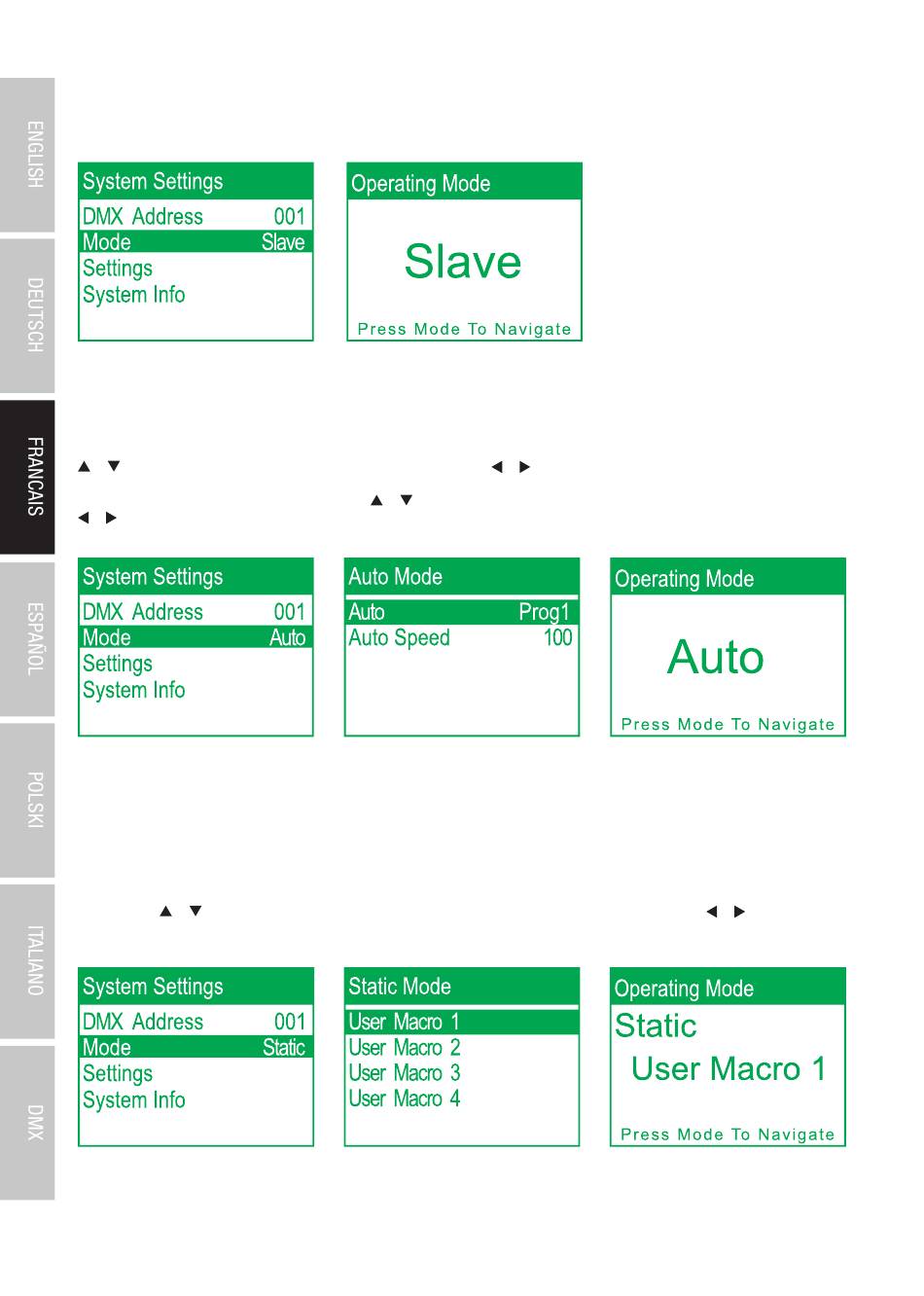Select the highlighted Mode Auto row
The height and width of the screenshot is (1296, 924).
pyautogui.click(x=195, y=637)
